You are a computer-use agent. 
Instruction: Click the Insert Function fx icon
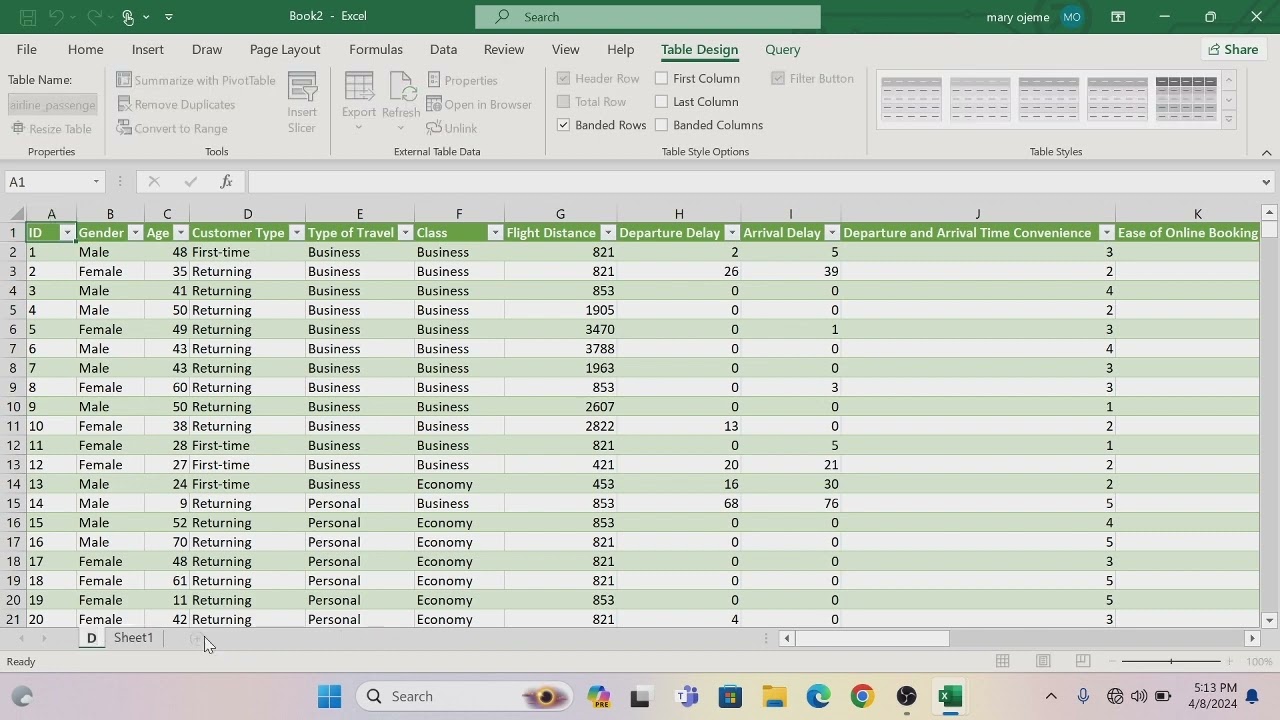point(227,181)
